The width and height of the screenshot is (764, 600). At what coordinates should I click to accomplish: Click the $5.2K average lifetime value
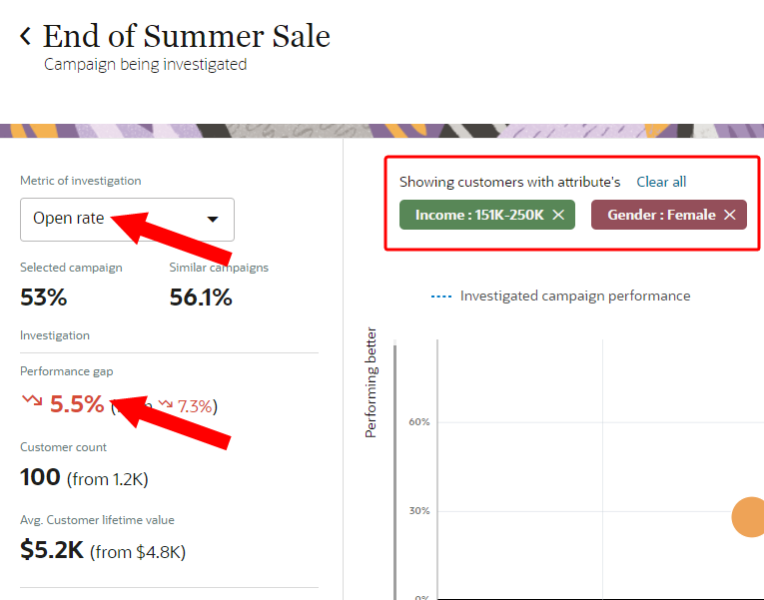coord(51,549)
